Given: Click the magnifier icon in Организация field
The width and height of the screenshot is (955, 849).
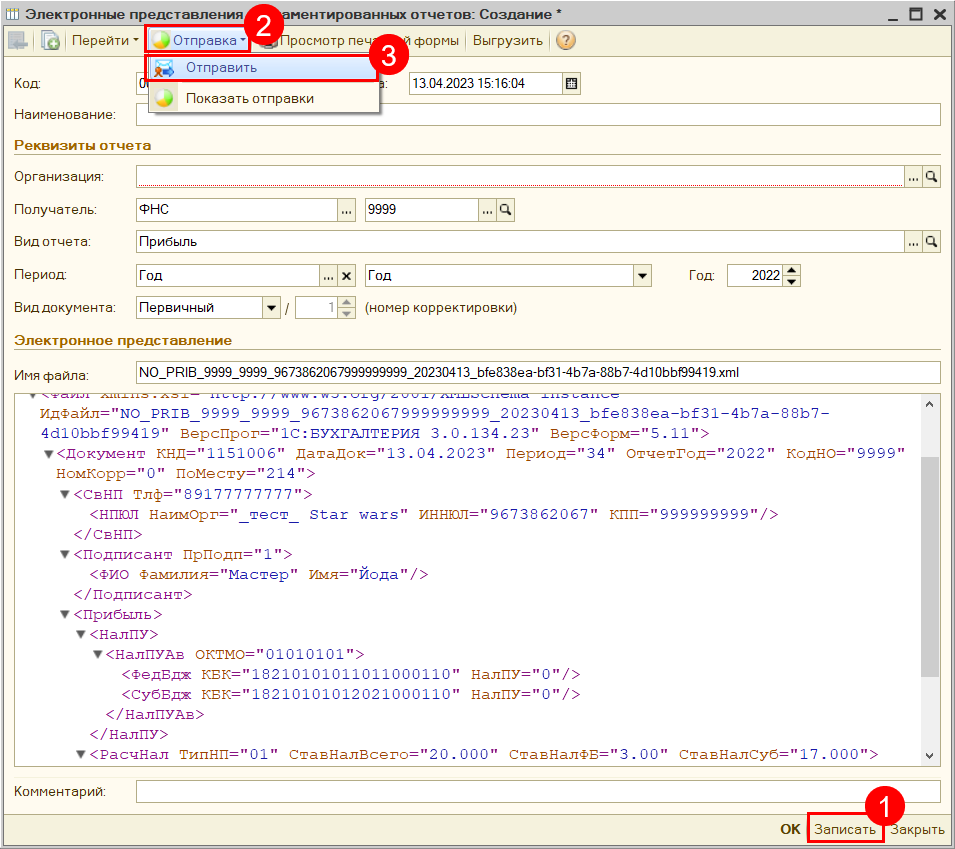Looking at the screenshot, I should click(931, 177).
